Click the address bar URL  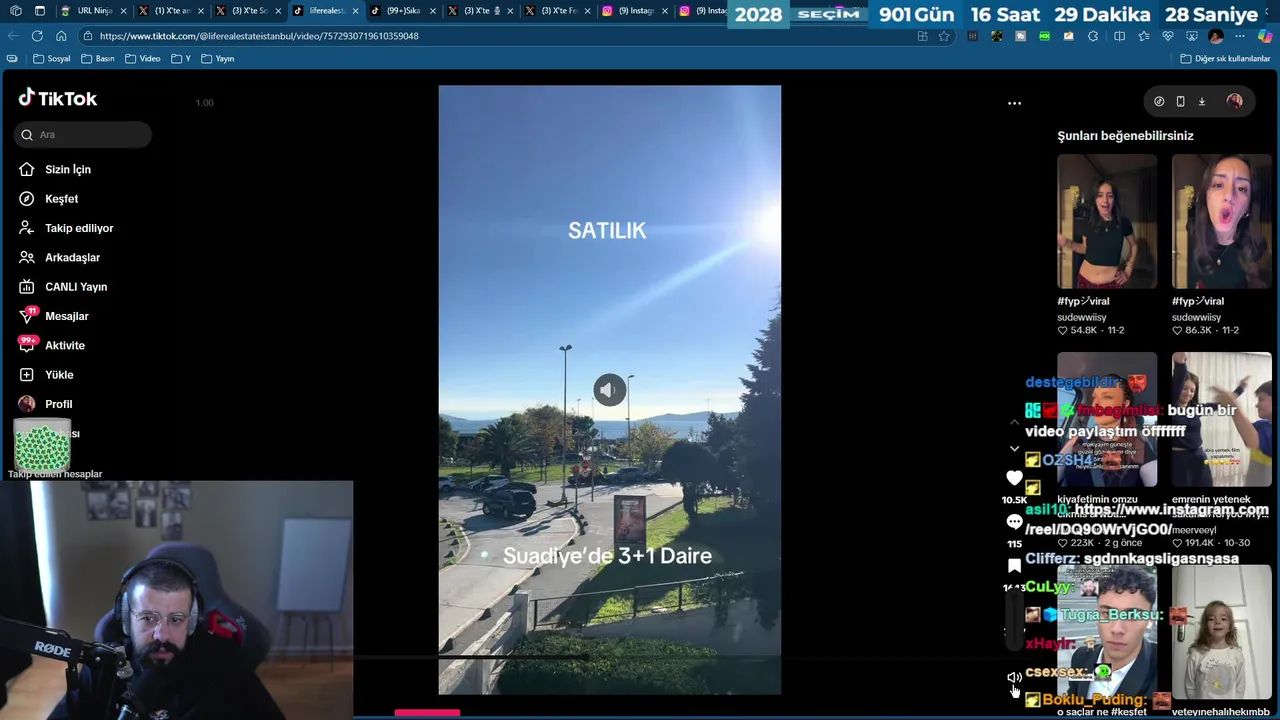(259, 36)
